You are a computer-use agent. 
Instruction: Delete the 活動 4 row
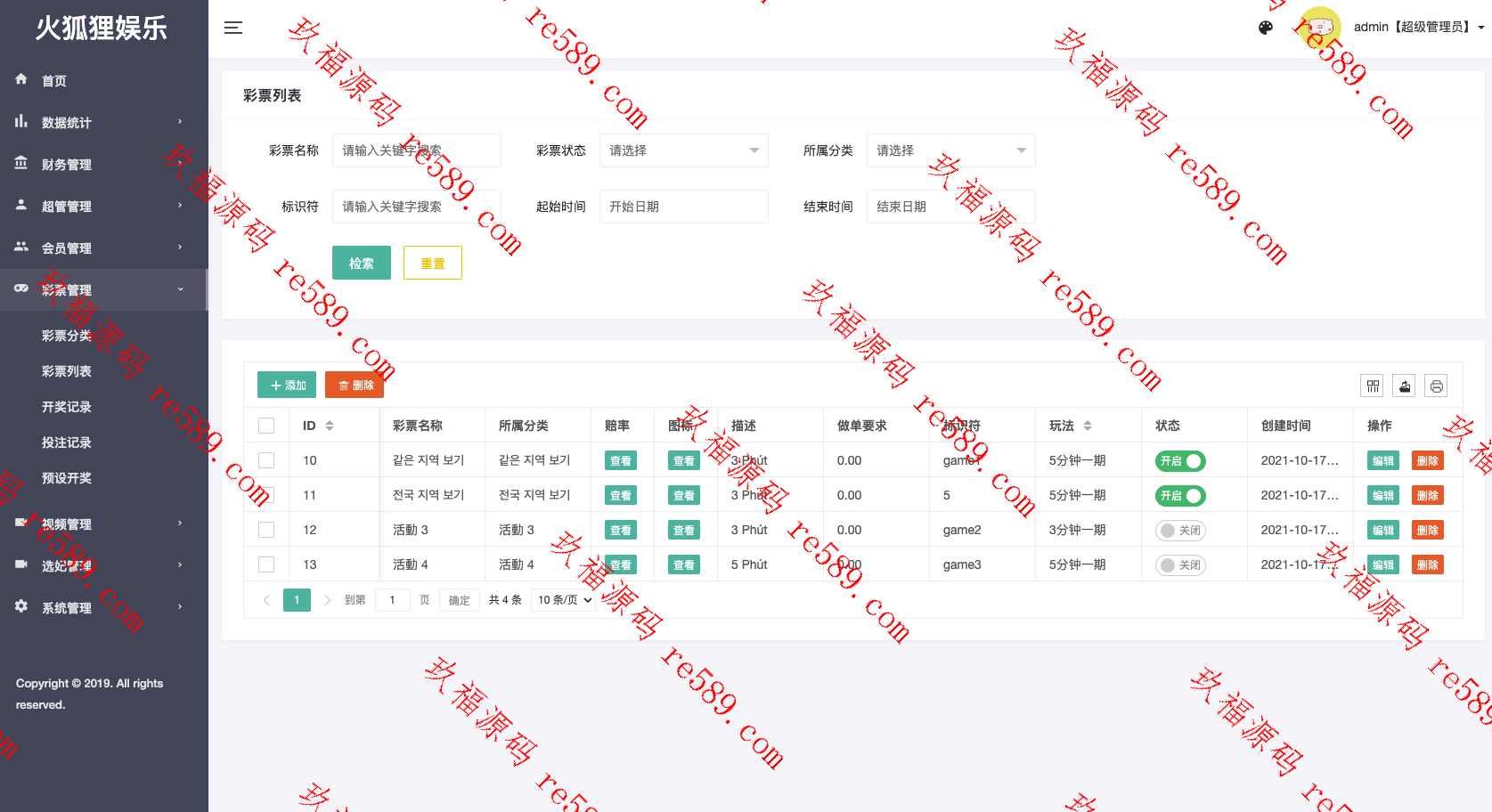[1428, 564]
